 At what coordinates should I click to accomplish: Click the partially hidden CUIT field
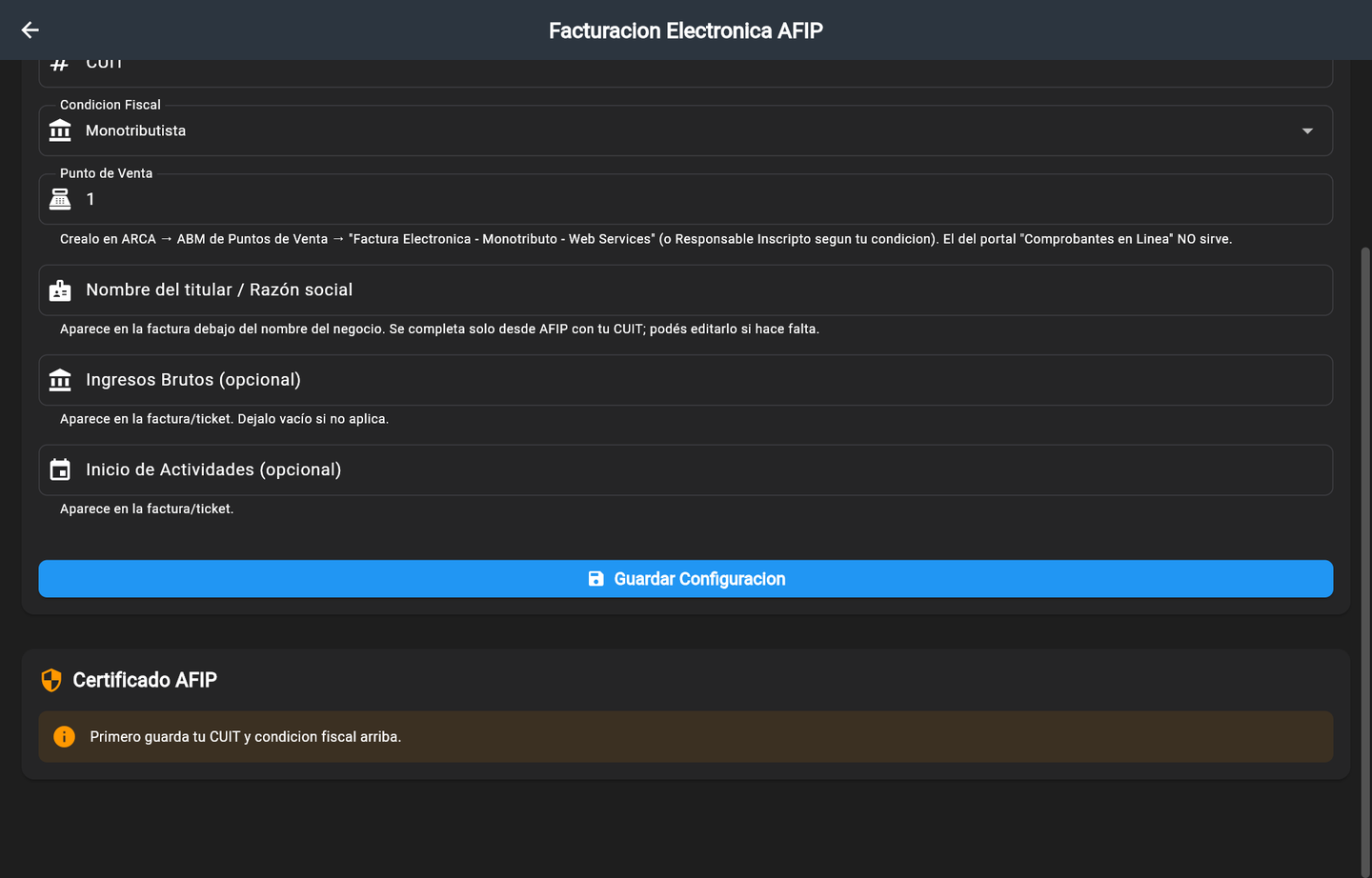pos(686,73)
